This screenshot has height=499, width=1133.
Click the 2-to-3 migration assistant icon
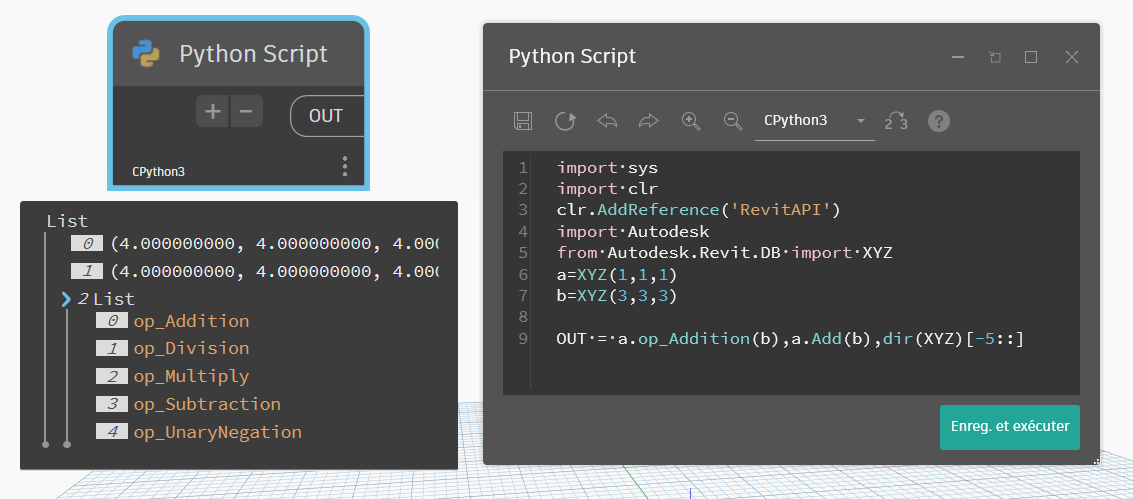point(896,121)
